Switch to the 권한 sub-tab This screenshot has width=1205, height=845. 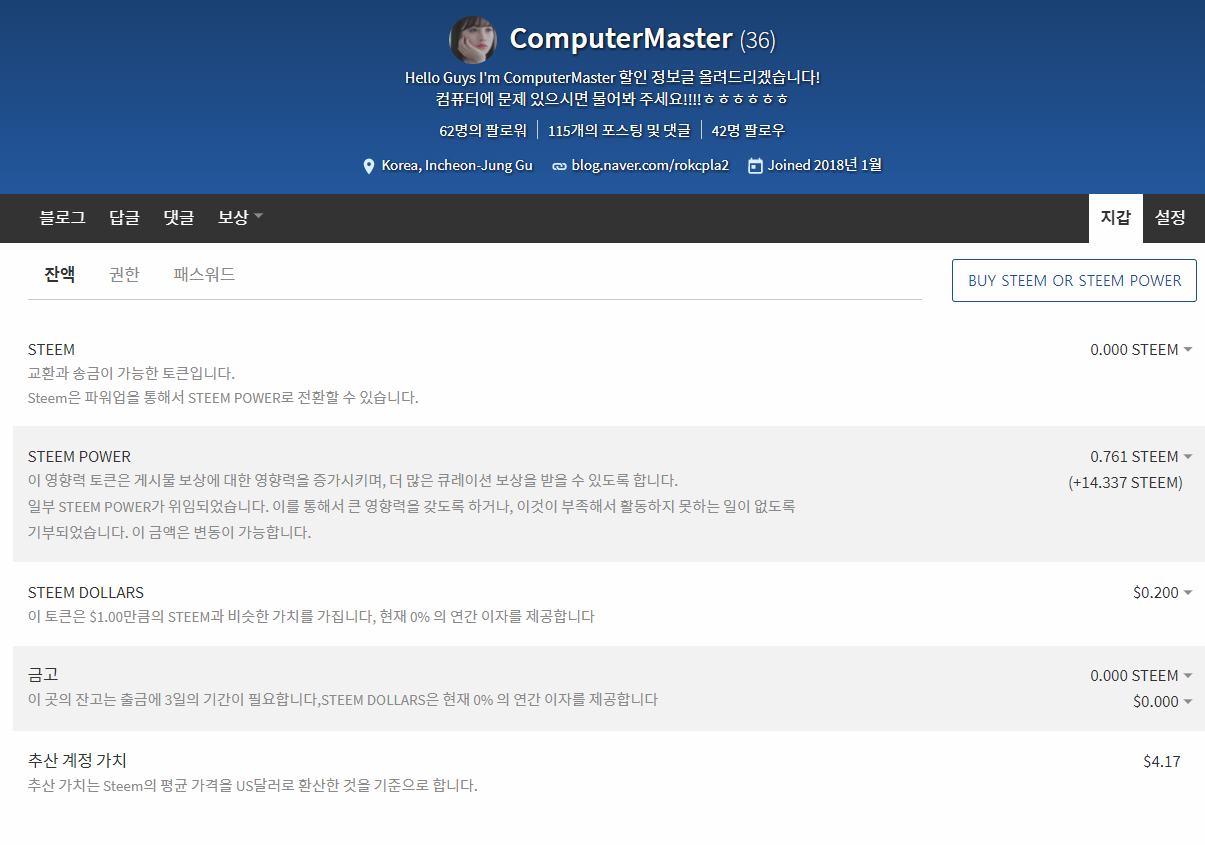point(124,274)
